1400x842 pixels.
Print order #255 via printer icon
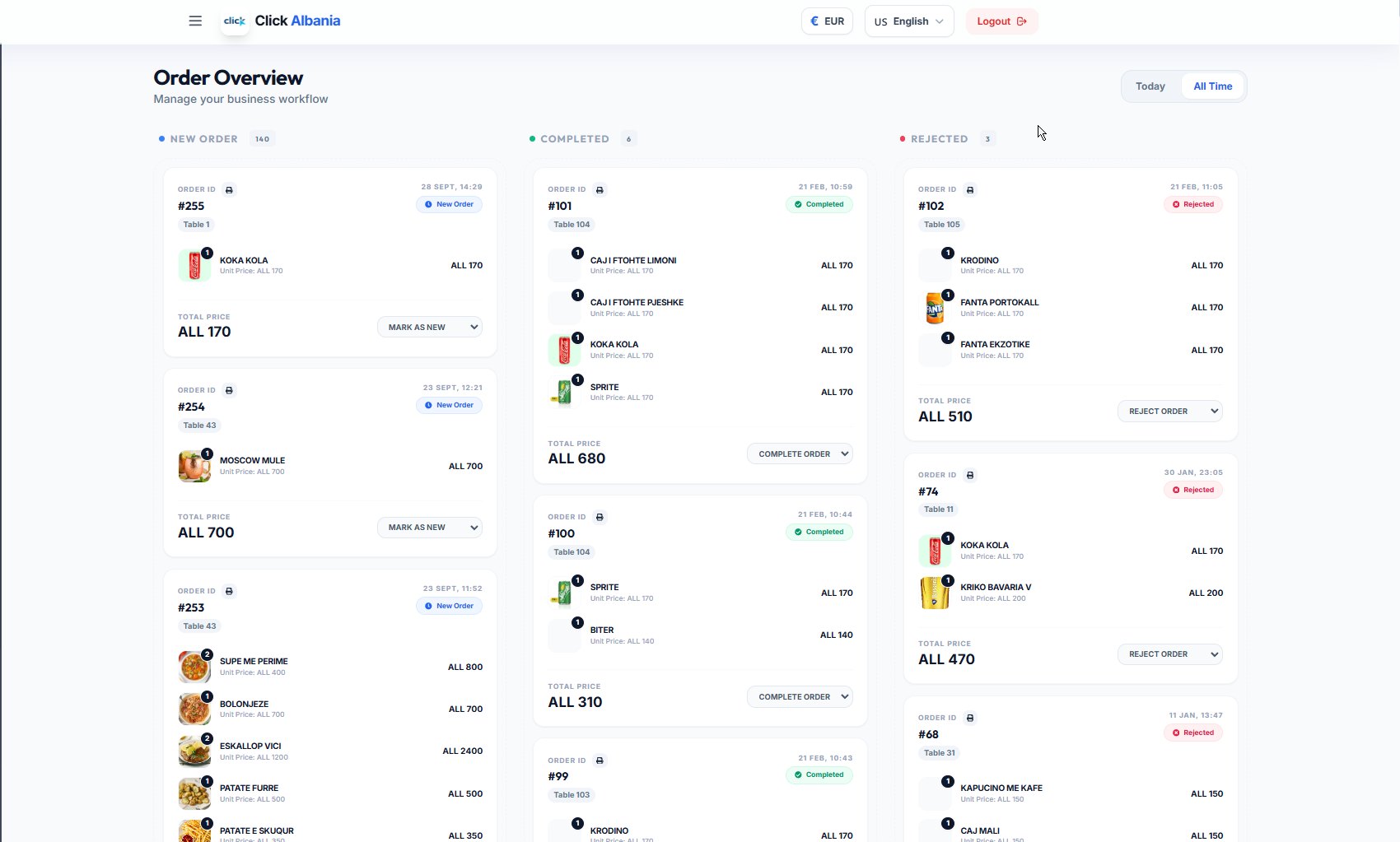coord(229,190)
